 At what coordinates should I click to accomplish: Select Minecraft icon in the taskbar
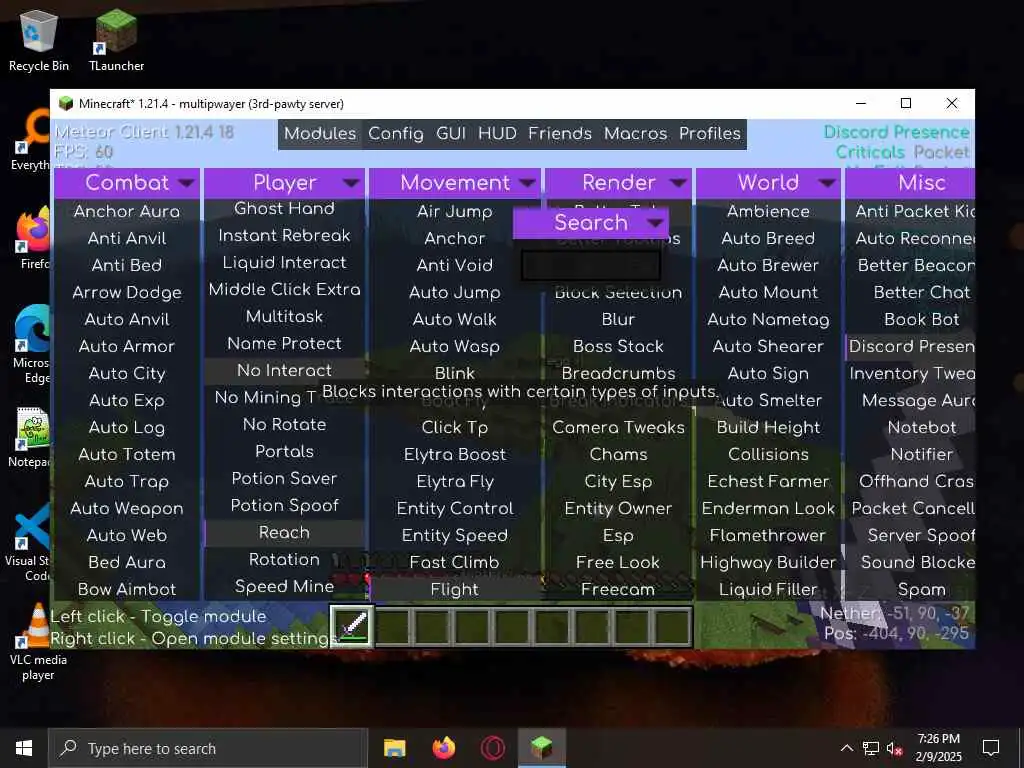pyautogui.click(x=541, y=748)
